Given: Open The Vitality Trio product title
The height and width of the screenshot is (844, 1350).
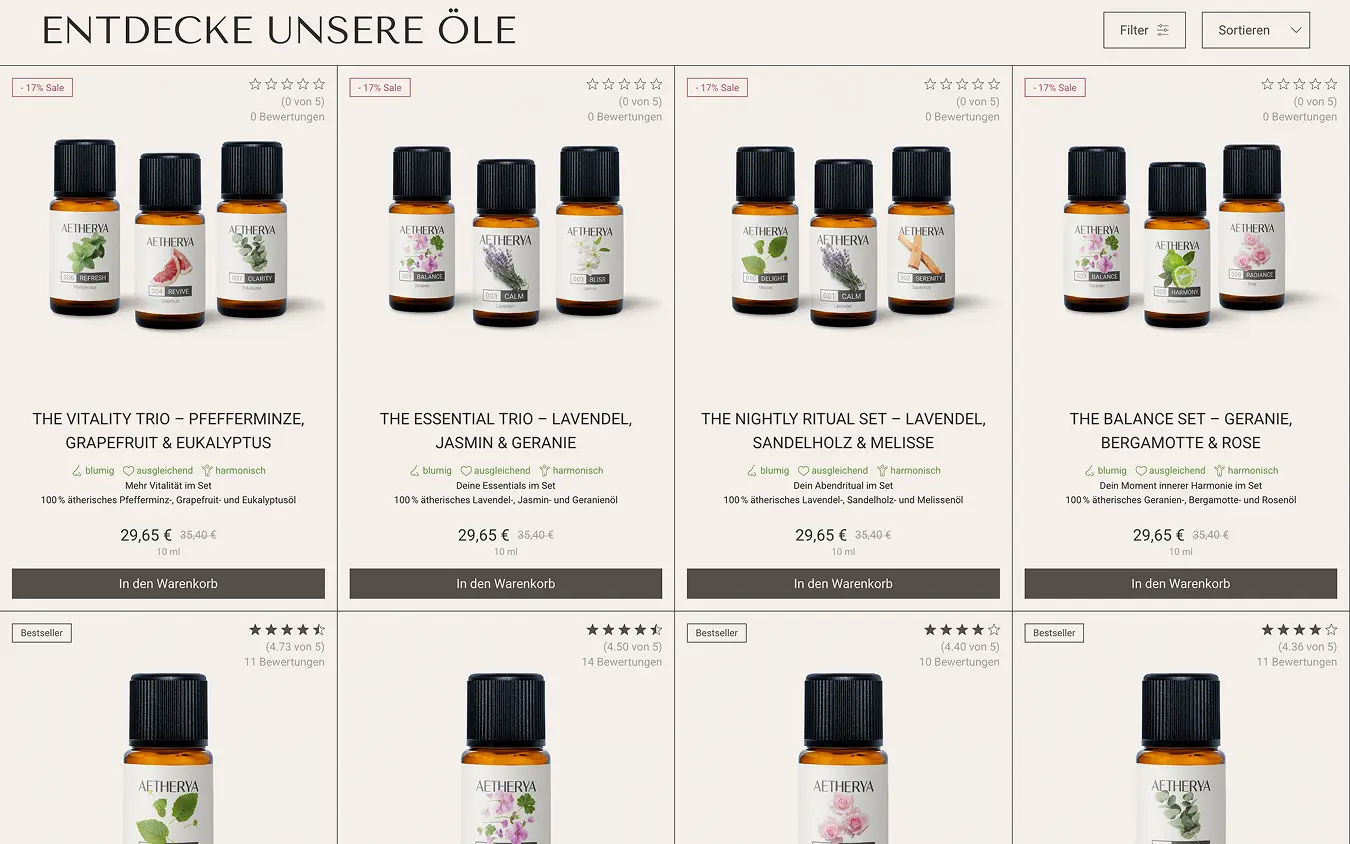Looking at the screenshot, I should [168, 431].
